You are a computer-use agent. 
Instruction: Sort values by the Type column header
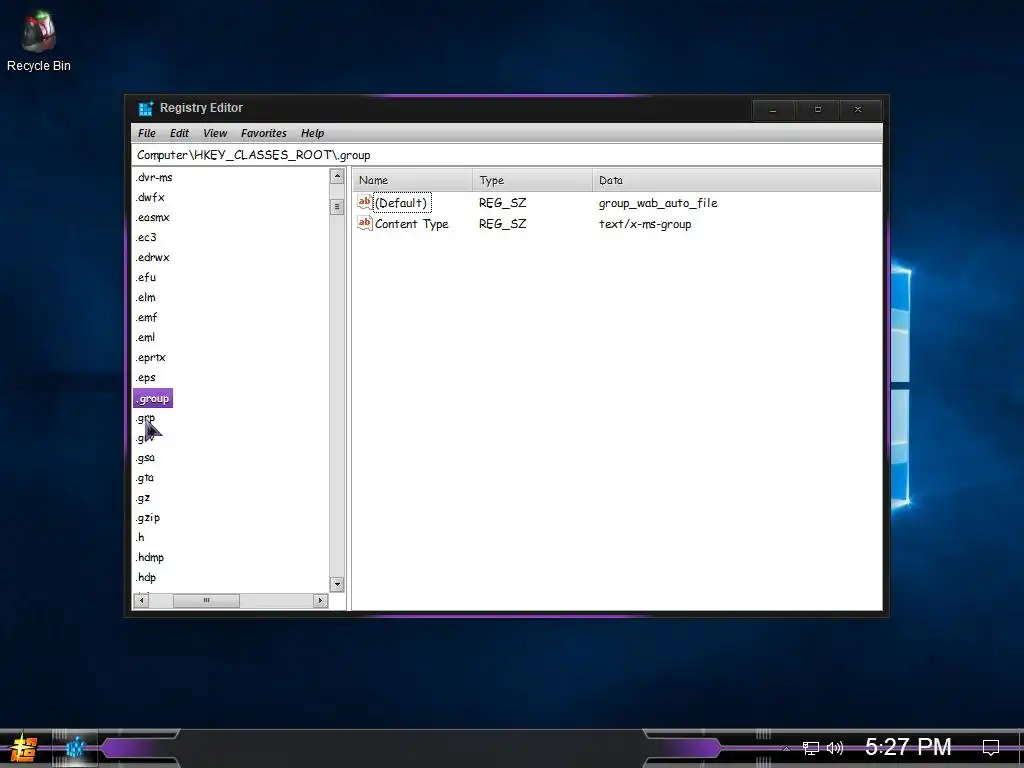532,180
